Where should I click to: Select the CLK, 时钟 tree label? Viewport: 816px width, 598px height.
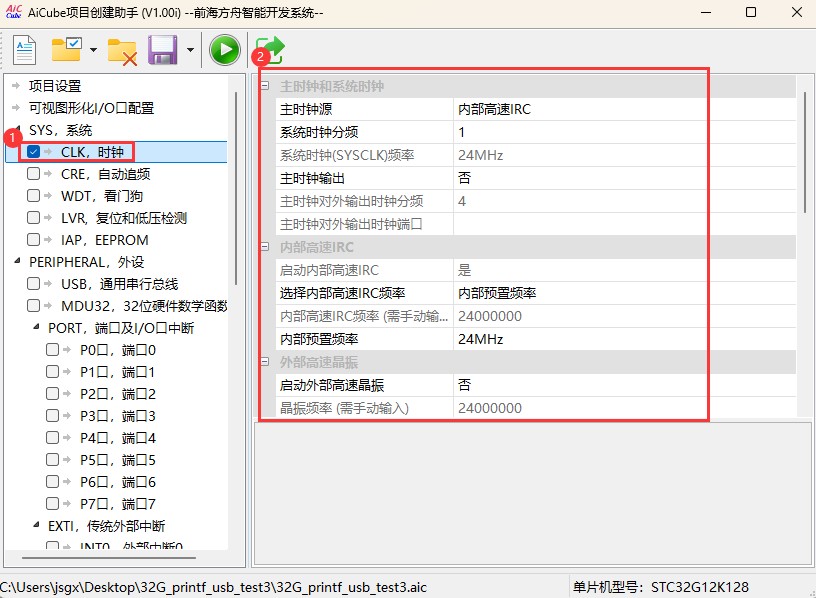[92, 151]
